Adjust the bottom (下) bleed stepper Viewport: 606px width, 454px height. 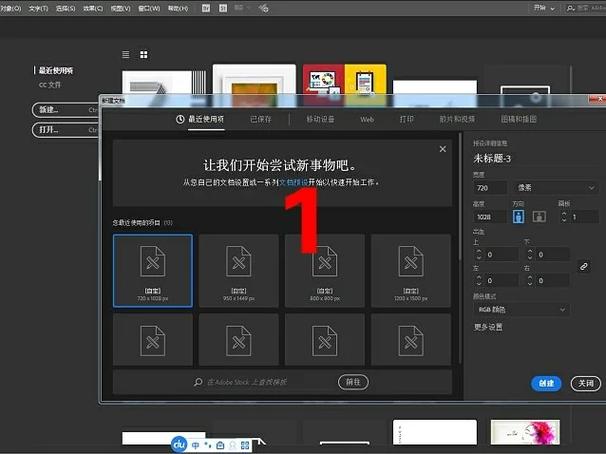pos(530,254)
